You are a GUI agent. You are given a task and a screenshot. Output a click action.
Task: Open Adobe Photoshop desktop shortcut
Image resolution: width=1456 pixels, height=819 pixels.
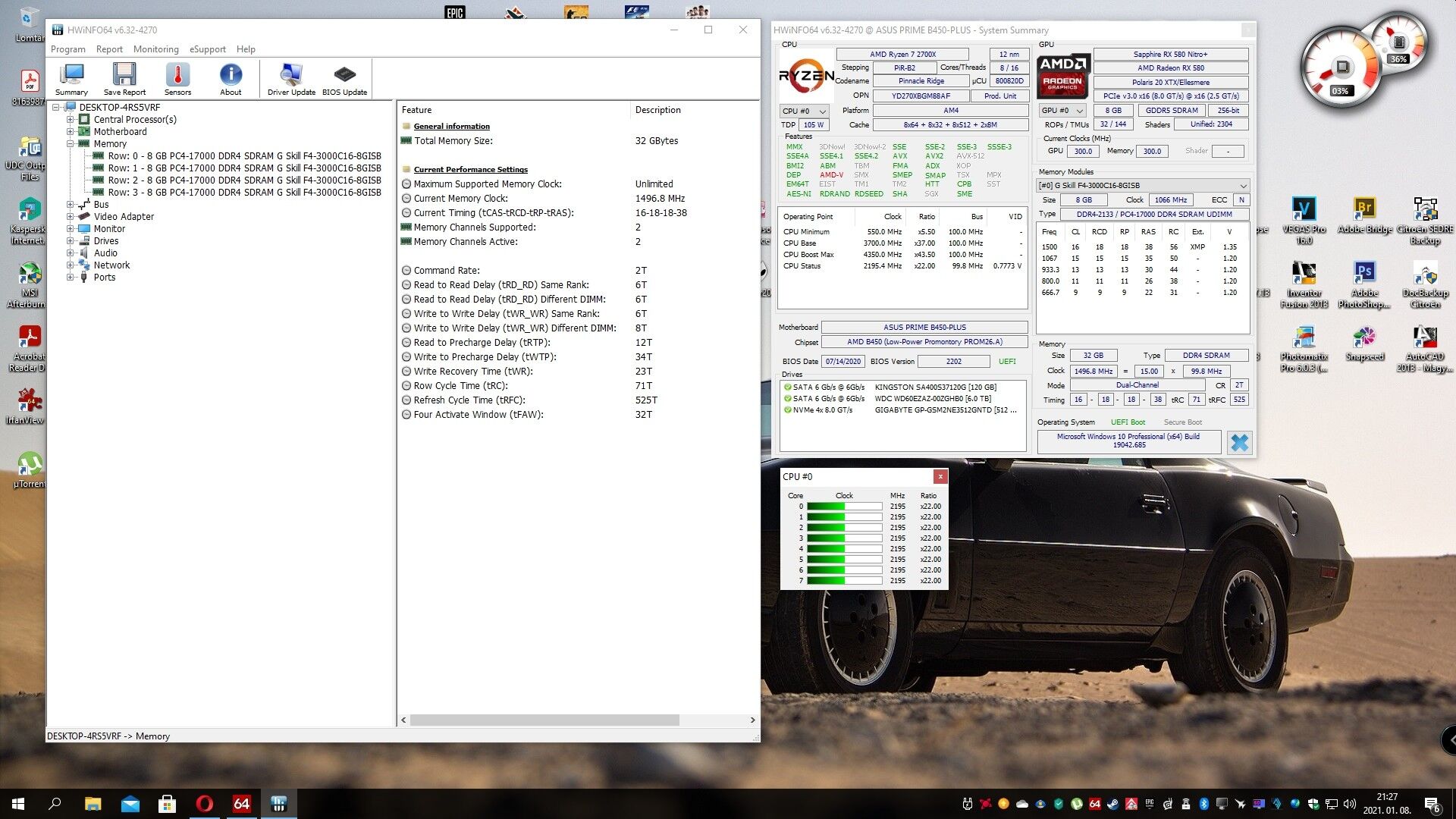click(x=1364, y=284)
